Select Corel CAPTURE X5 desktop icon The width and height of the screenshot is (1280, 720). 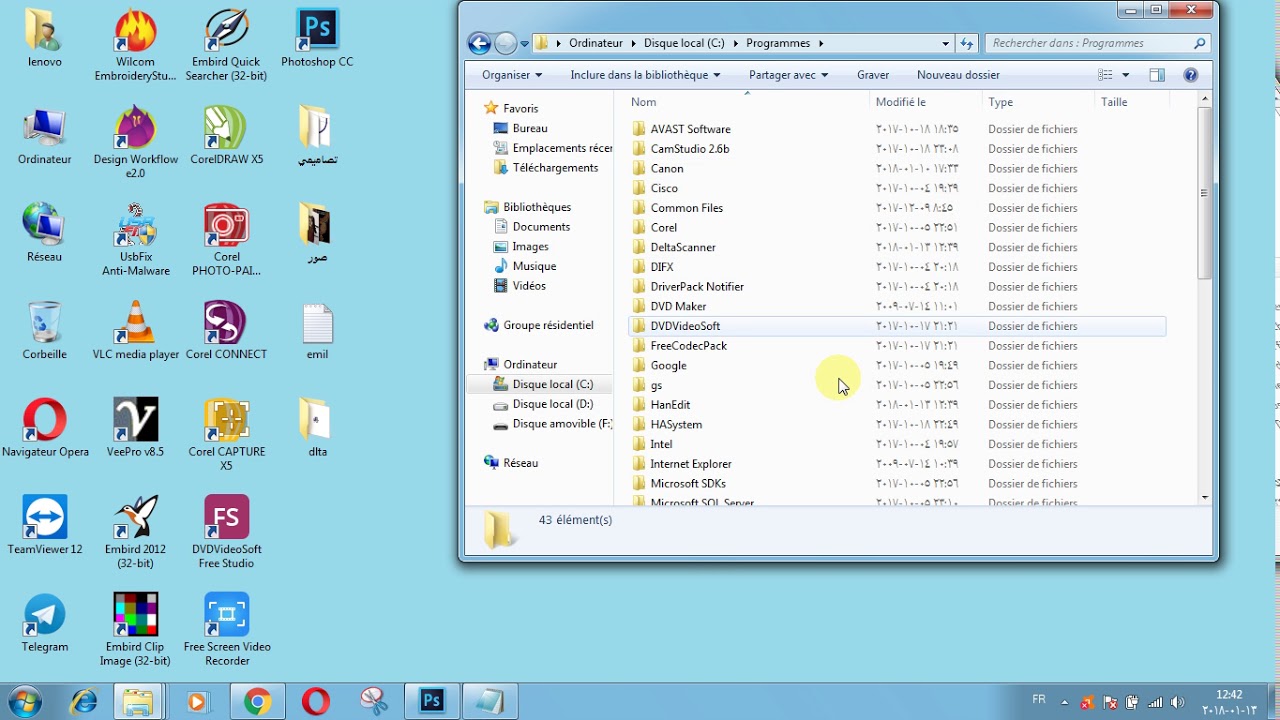click(x=227, y=435)
